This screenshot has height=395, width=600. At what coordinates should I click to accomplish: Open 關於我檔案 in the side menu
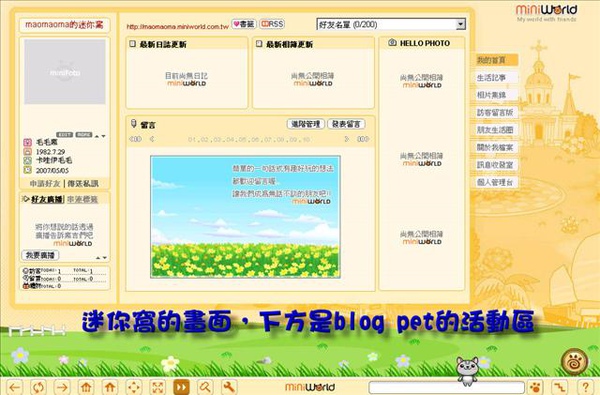(496, 147)
